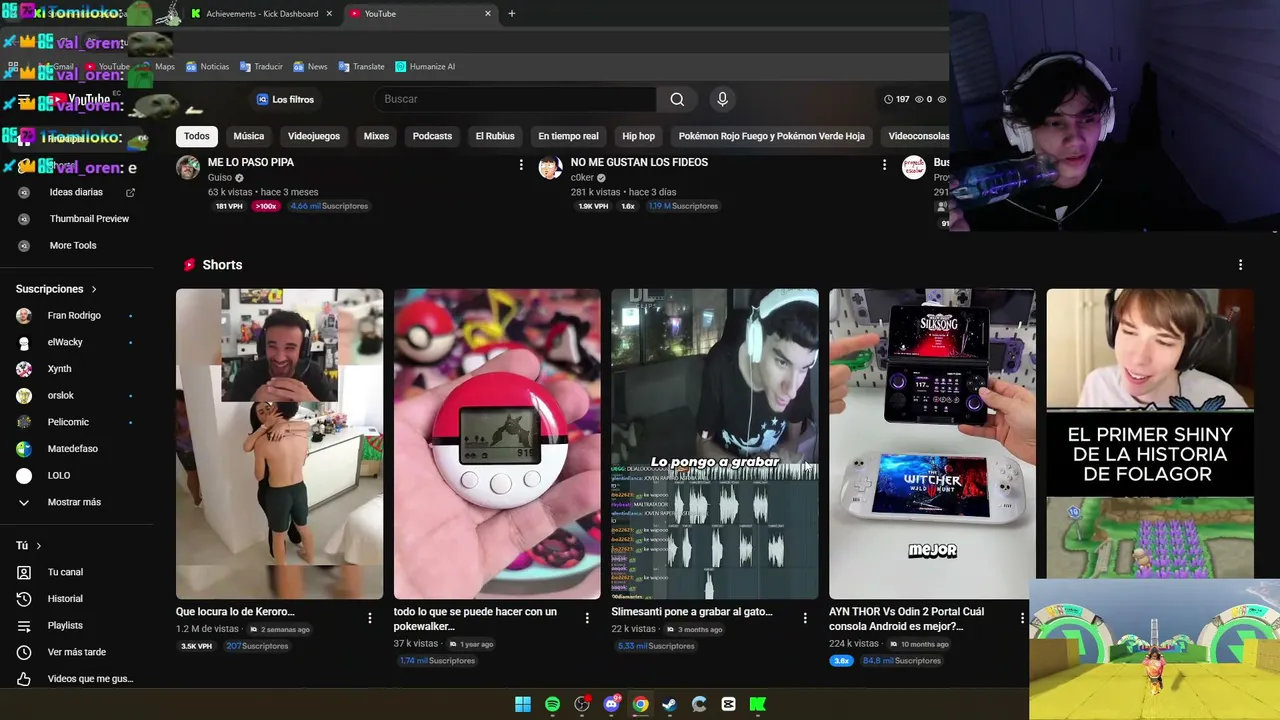This screenshot has width=1280, height=720.
Task: Open the Noticias bookmark
Action: click(x=207, y=67)
